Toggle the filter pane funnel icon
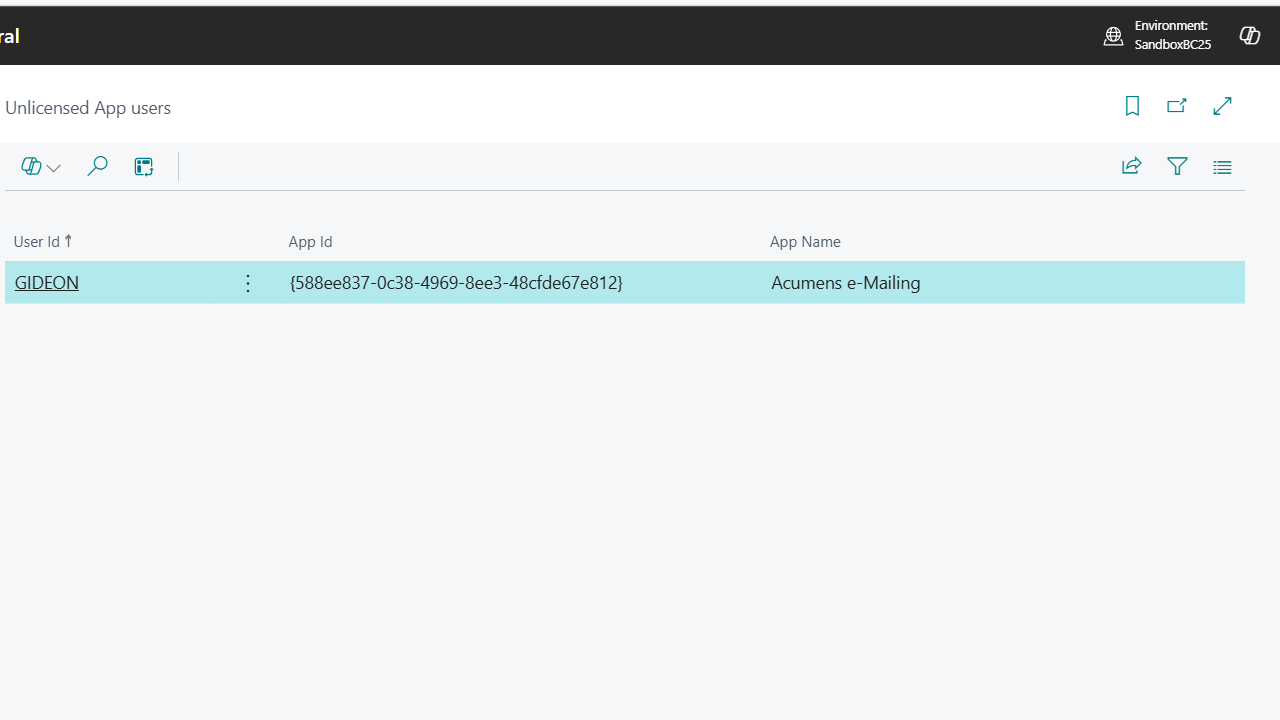Viewport: 1280px width, 720px height. tap(1177, 166)
